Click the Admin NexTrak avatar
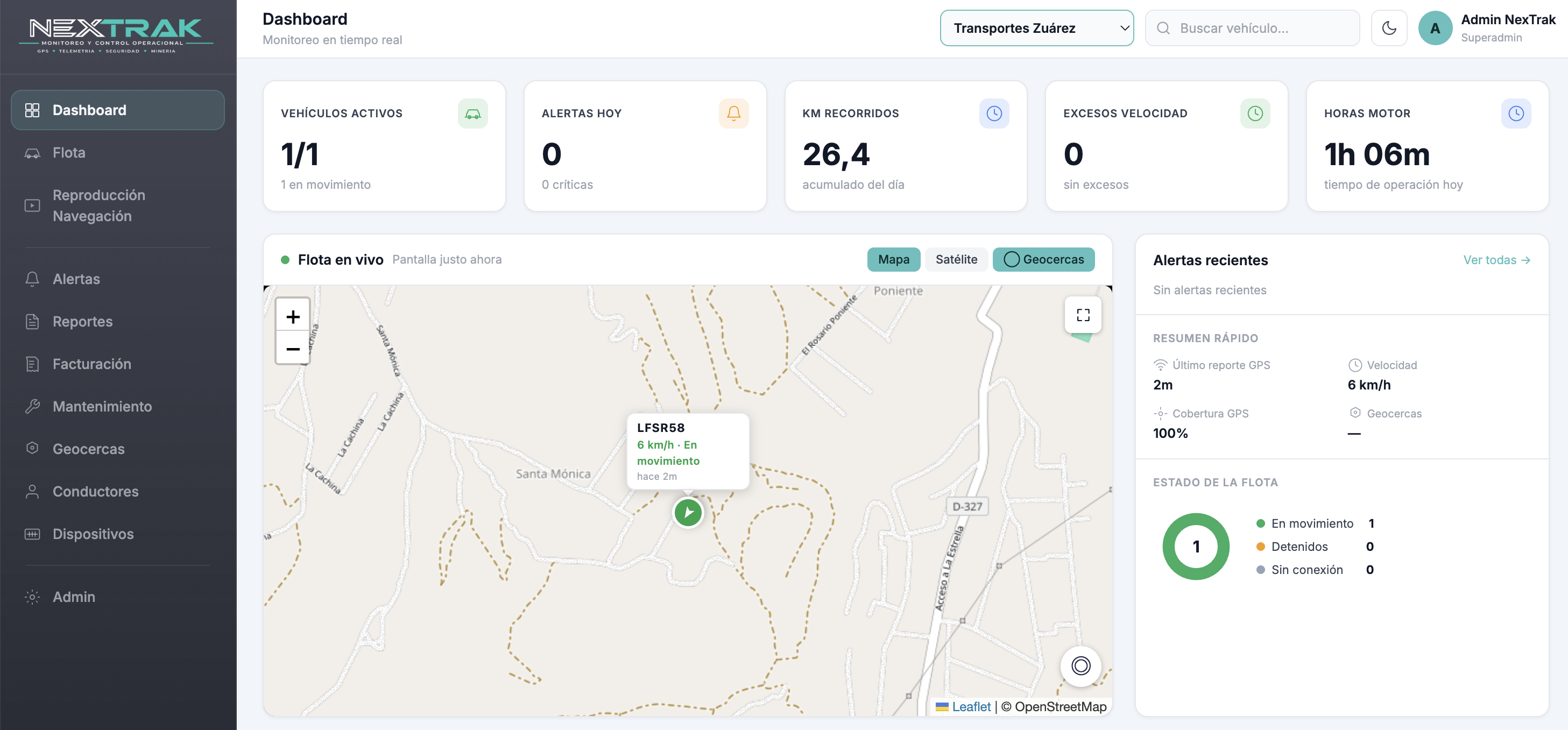Screen dimensions: 1568x730 [1435, 28]
